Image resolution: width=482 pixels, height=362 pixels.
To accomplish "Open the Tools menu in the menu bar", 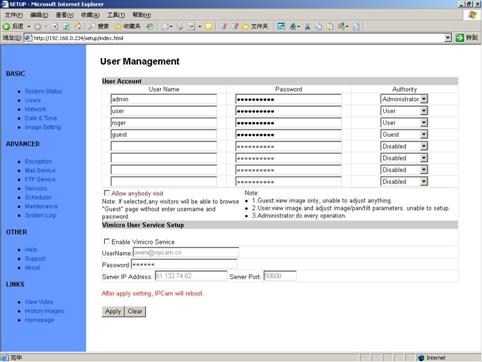I will [x=116, y=15].
